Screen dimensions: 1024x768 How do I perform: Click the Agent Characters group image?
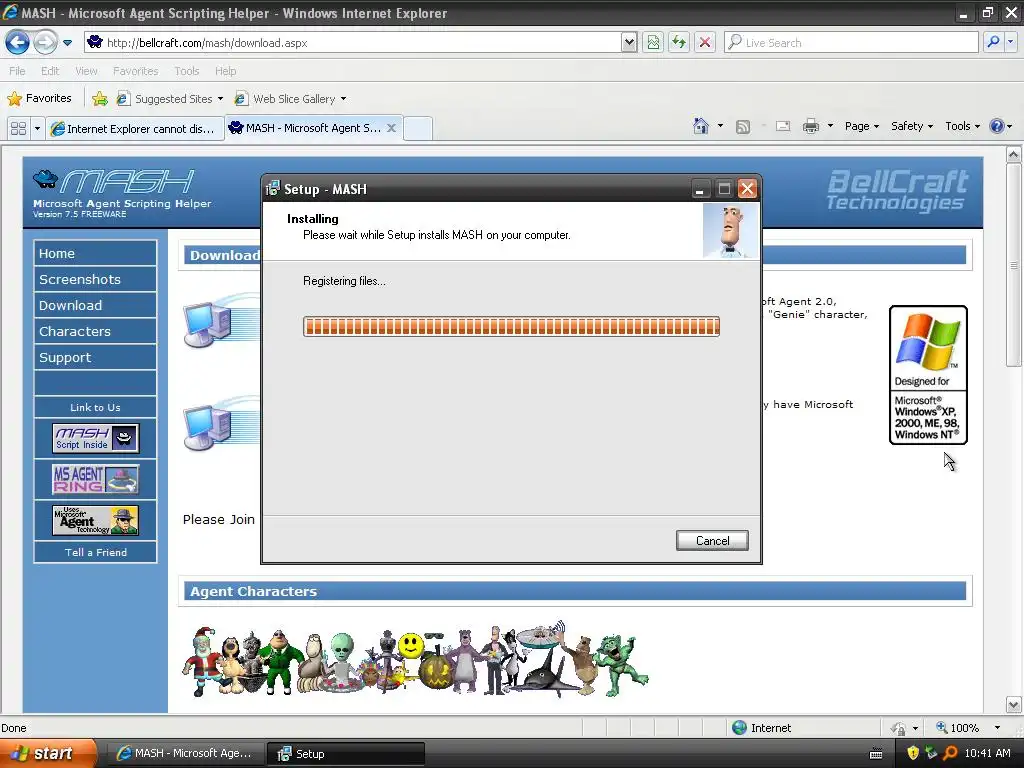point(415,659)
